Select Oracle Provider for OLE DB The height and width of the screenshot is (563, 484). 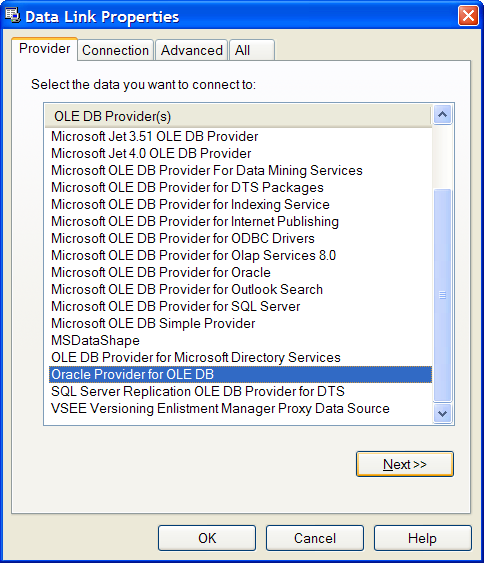point(240,374)
